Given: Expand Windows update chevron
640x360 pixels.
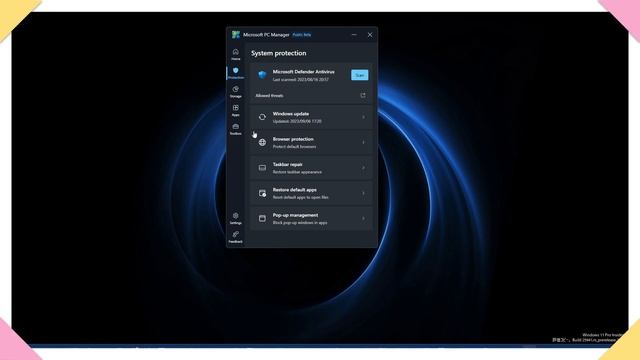Looking at the screenshot, I should 363,117.
